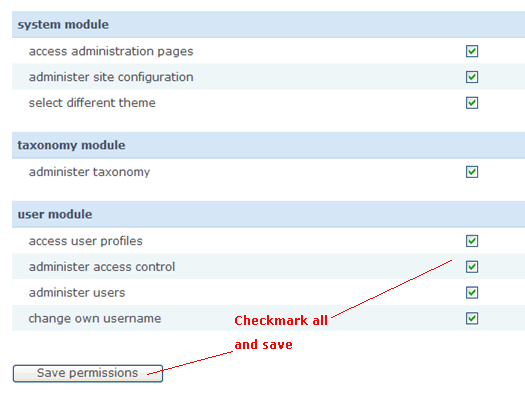The width and height of the screenshot is (525, 398).
Task: Toggle the change own username checkbox
Action: click(x=472, y=318)
